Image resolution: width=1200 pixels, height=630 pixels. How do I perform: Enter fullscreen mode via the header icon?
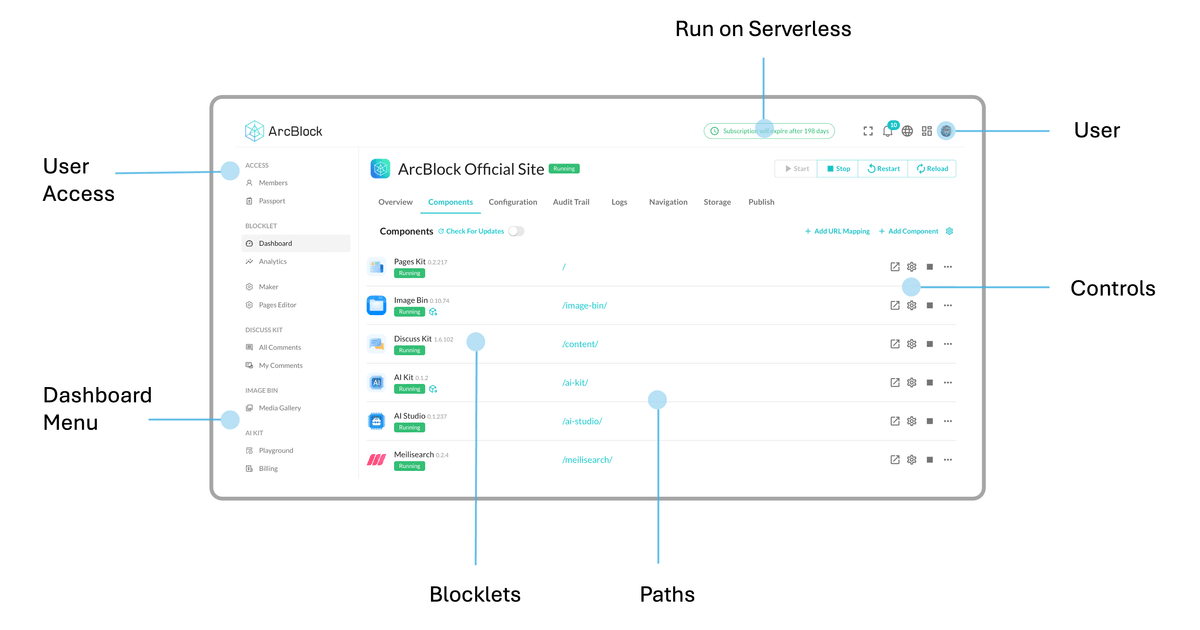(x=868, y=131)
